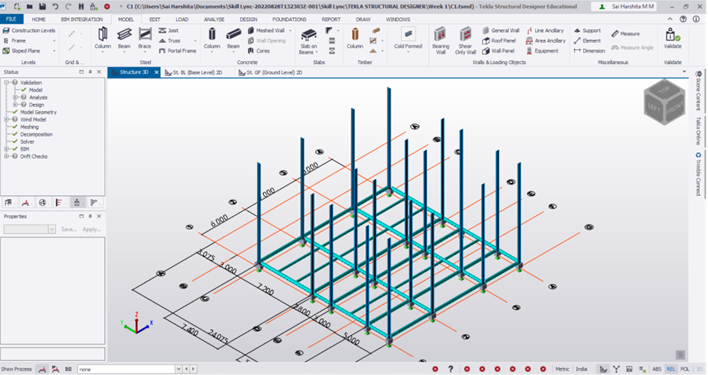The image size is (708, 375).
Task: Switch to St. GF (Ground Level) 2D tab
Action: [270, 72]
